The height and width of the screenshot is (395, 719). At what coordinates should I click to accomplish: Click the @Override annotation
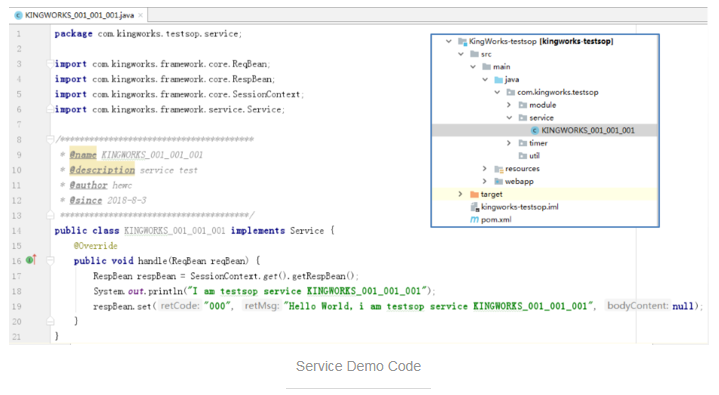pyautogui.click(x=95, y=245)
